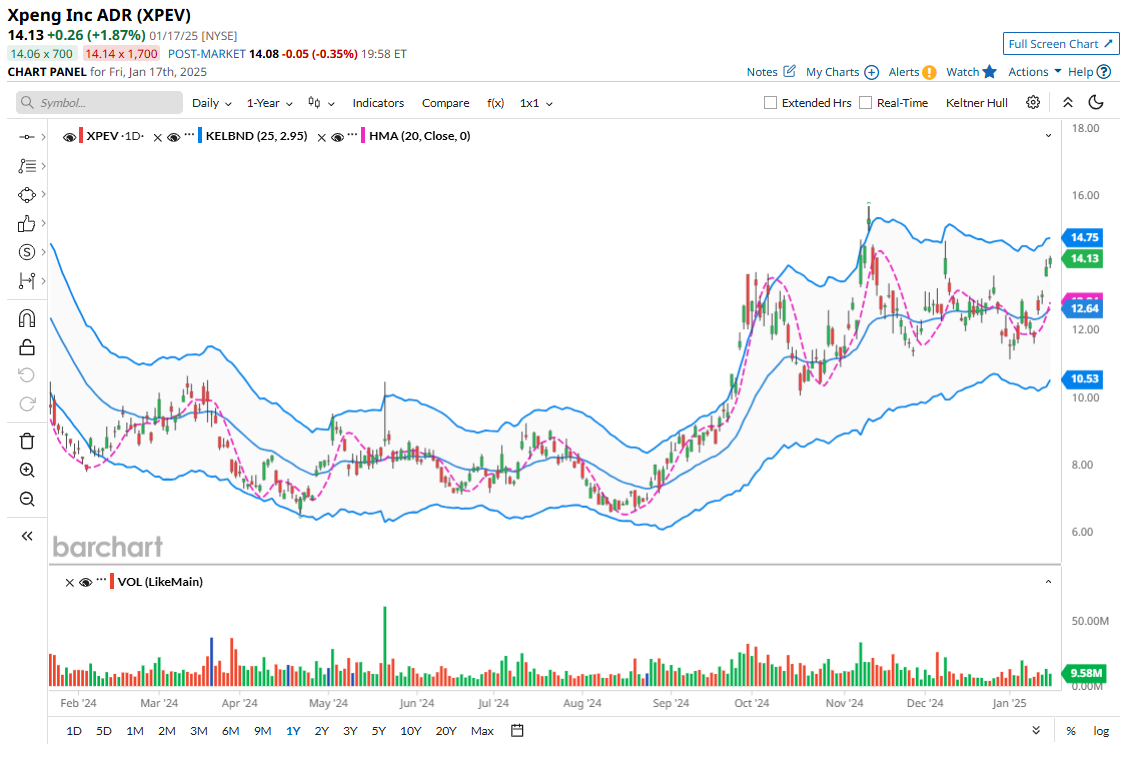The height and width of the screenshot is (767, 1133).
Task: Expand the 1-Year range dropdown
Action: (270, 103)
